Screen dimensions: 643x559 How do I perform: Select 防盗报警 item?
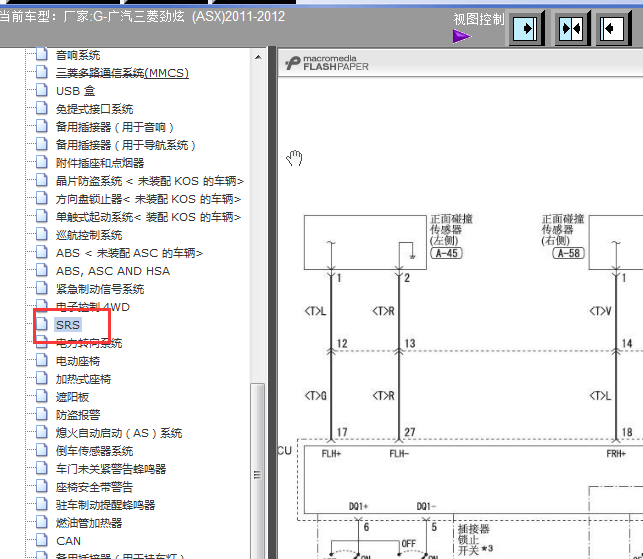[78, 415]
